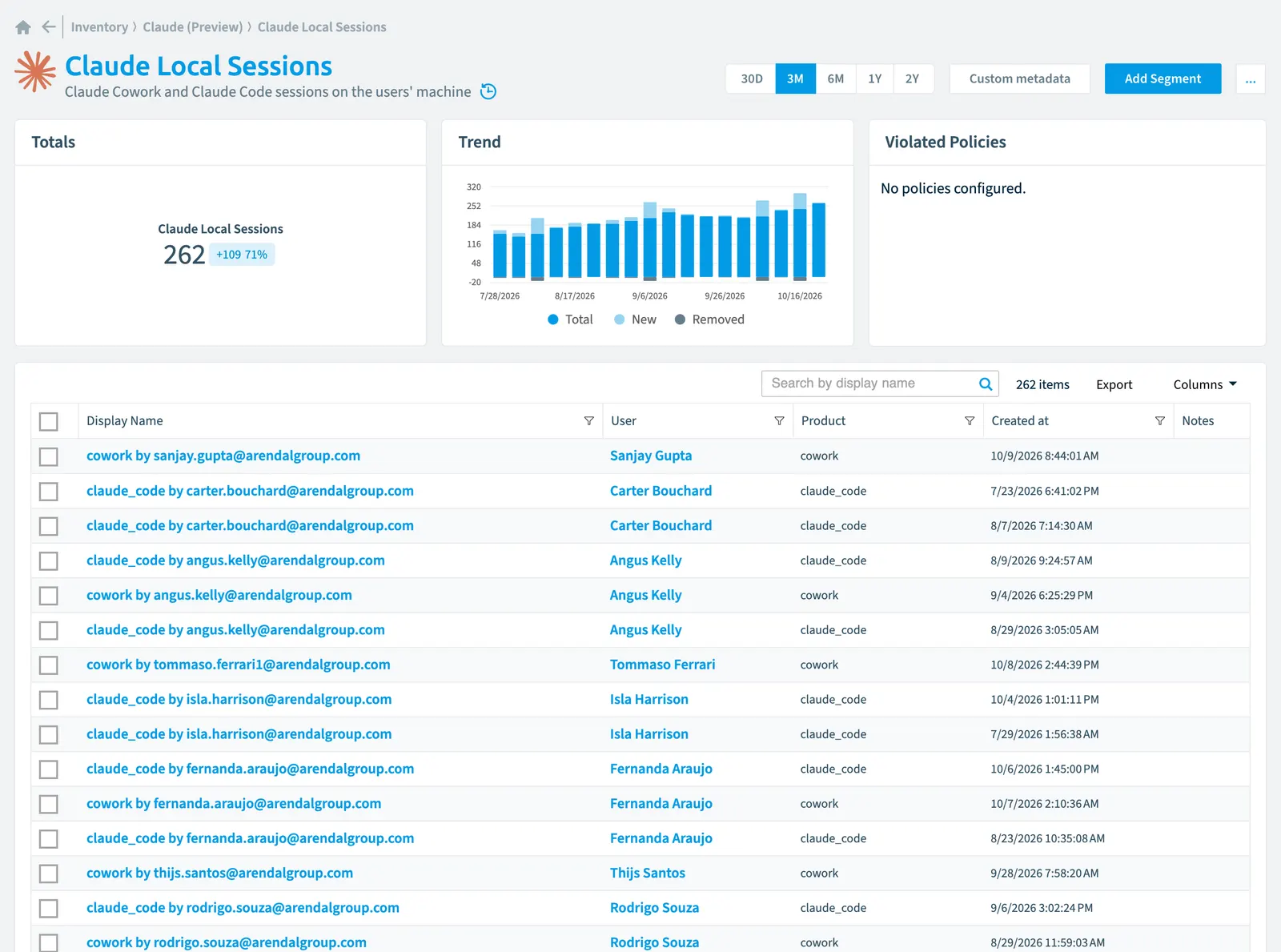Open the Created at column filter
The height and width of the screenshot is (952, 1281).
point(1160,421)
